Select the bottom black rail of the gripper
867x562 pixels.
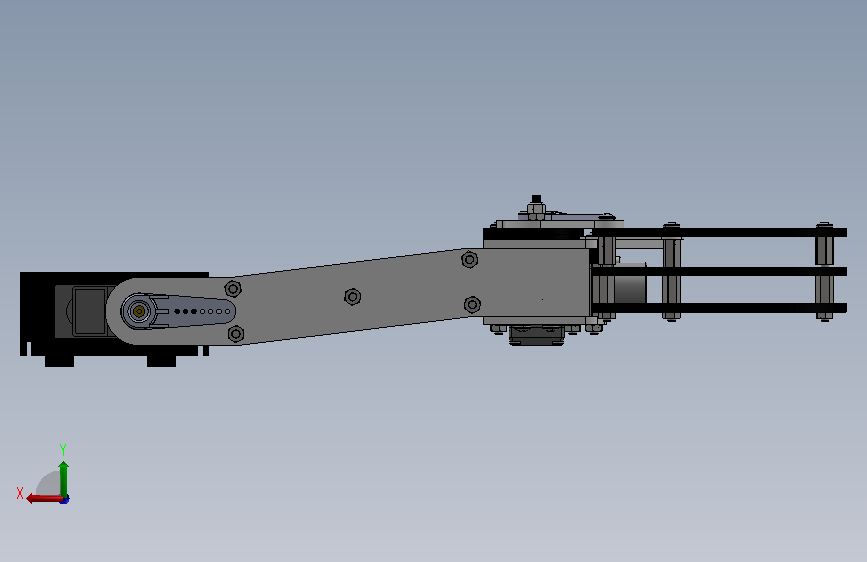[719, 308]
